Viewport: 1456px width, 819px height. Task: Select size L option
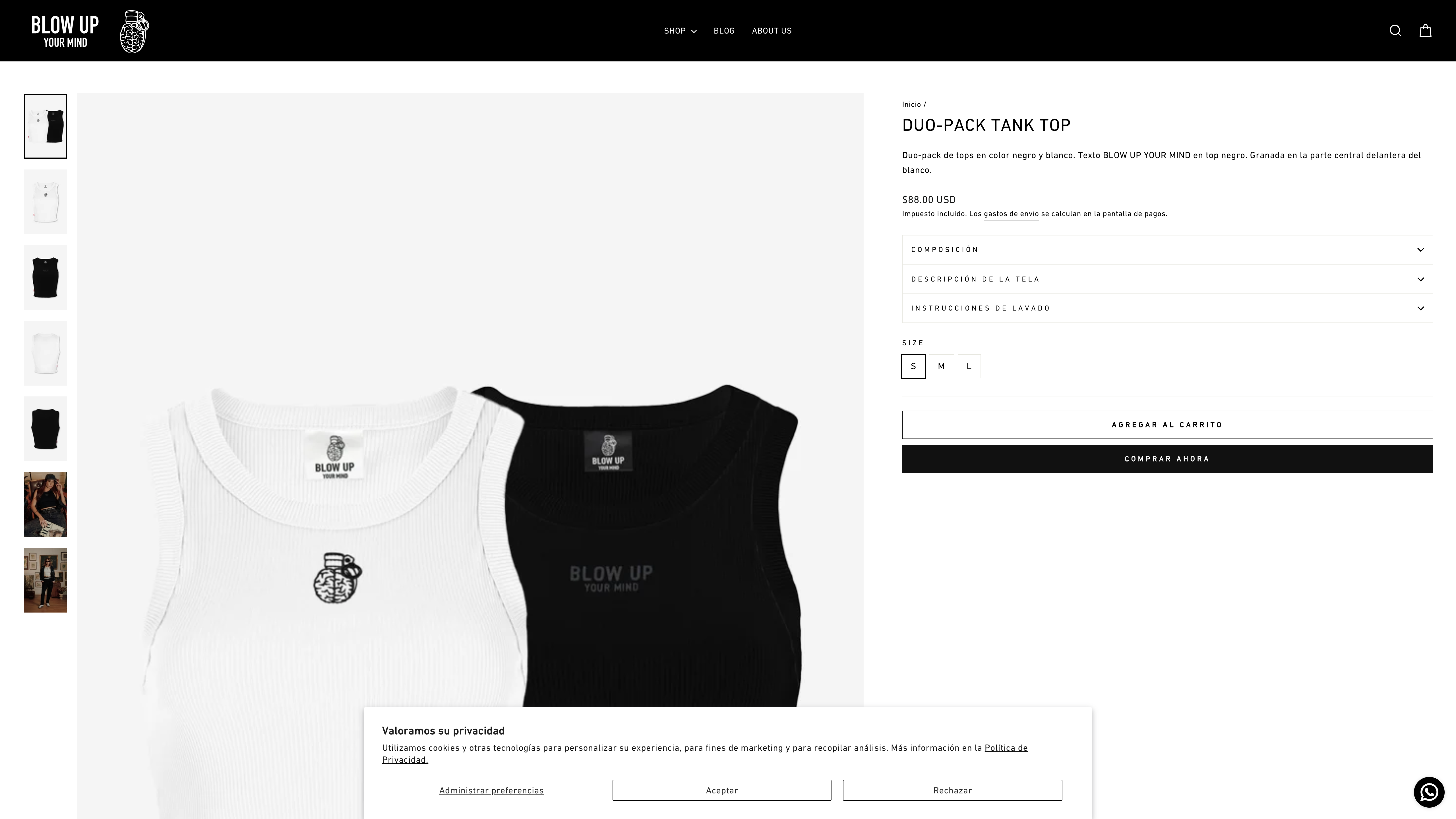pyautogui.click(x=969, y=366)
